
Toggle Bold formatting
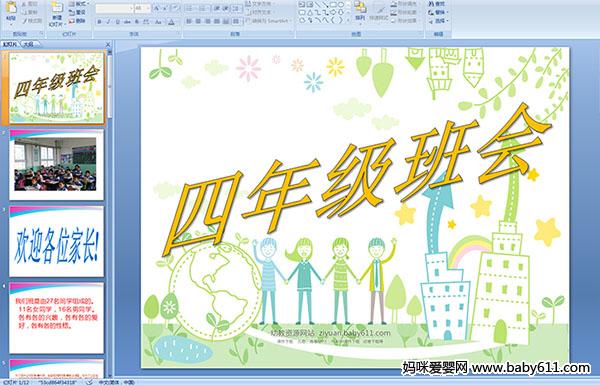tap(100, 22)
